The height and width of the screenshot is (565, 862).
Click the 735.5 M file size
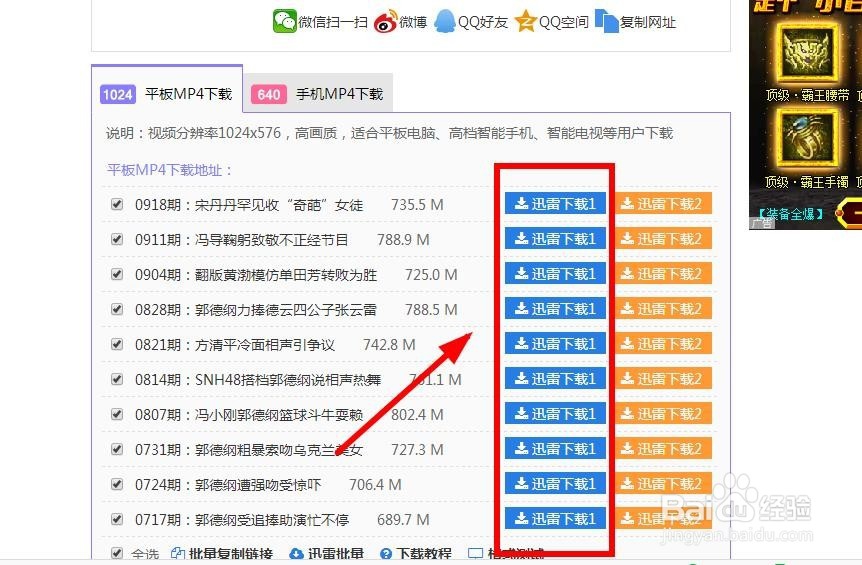417,205
